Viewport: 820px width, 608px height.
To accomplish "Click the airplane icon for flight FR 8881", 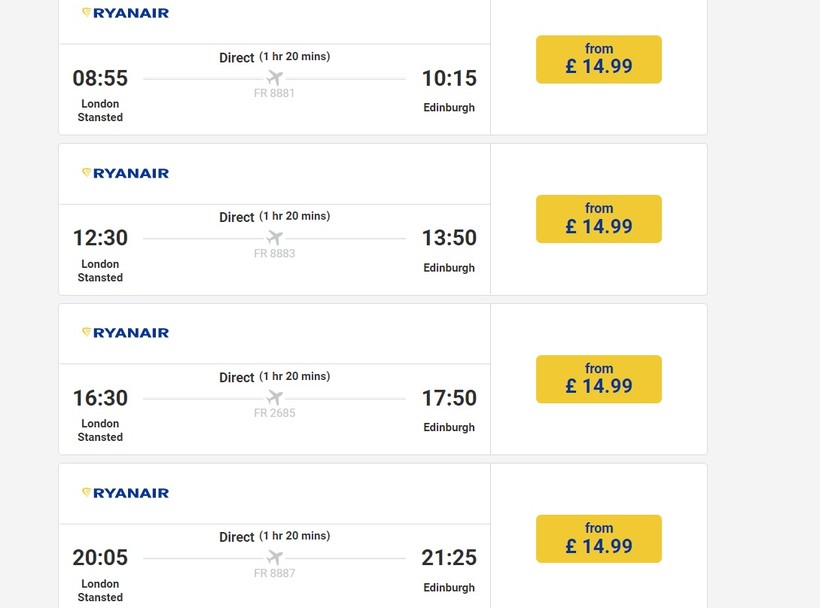I will tap(275, 78).
